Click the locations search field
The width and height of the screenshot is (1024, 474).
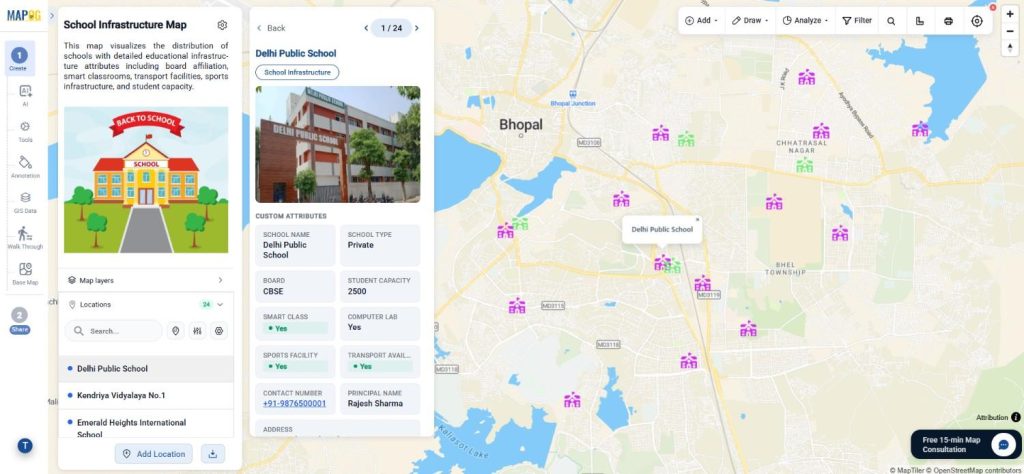coord(114,331)
